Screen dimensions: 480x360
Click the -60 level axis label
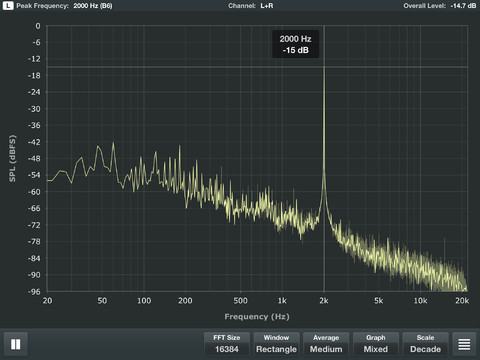[x=34, y=192]
